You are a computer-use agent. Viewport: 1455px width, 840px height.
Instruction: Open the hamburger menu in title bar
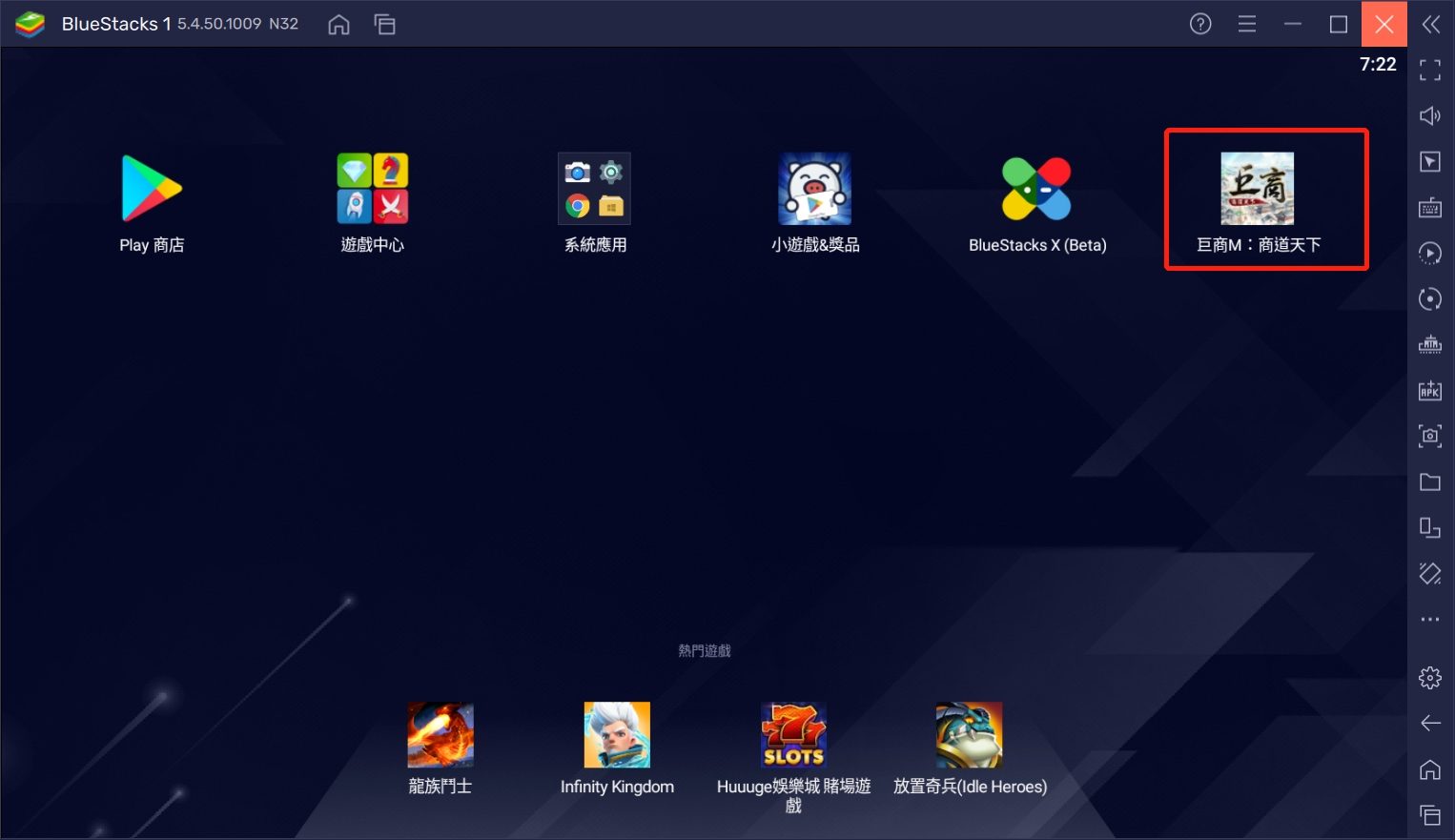click(x=1247, y=24)
